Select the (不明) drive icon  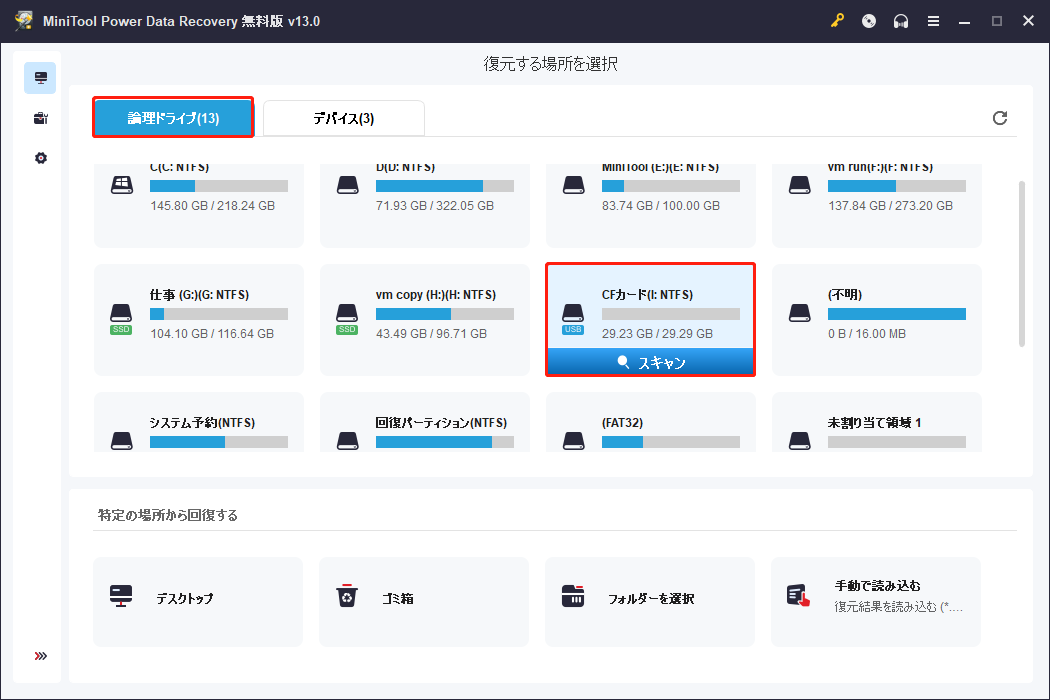pyautogui.click(x=800, y=313)
